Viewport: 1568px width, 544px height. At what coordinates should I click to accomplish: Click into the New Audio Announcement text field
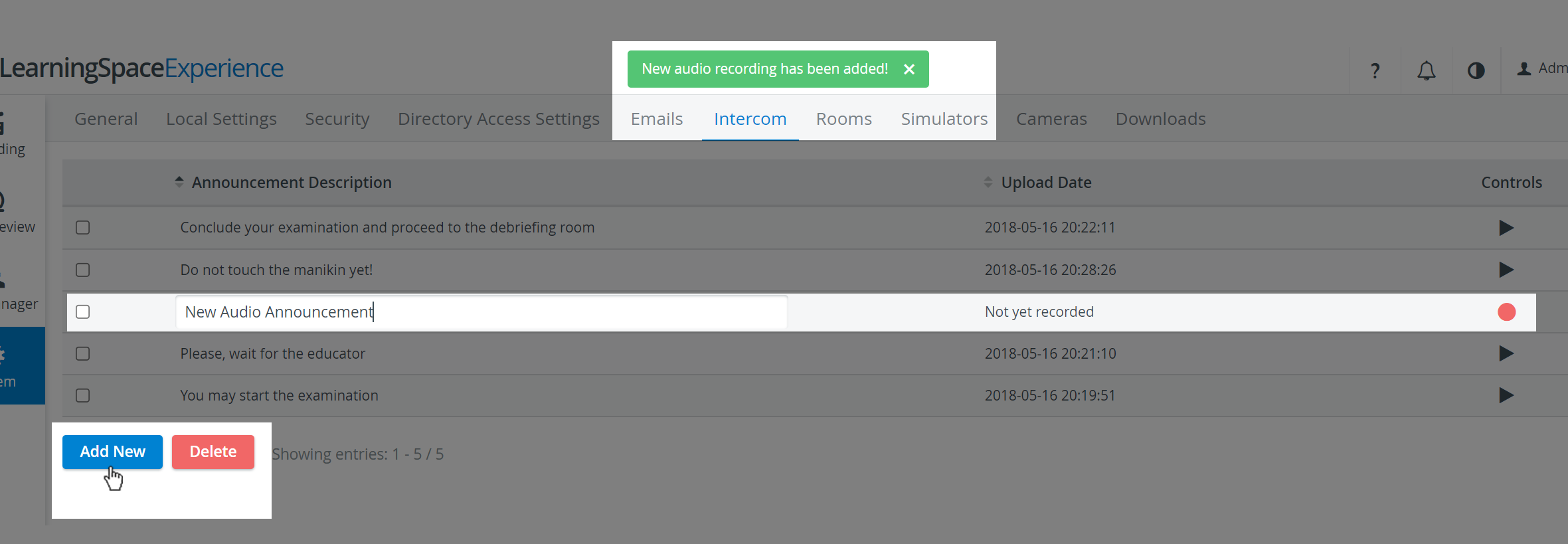[481, 312]
